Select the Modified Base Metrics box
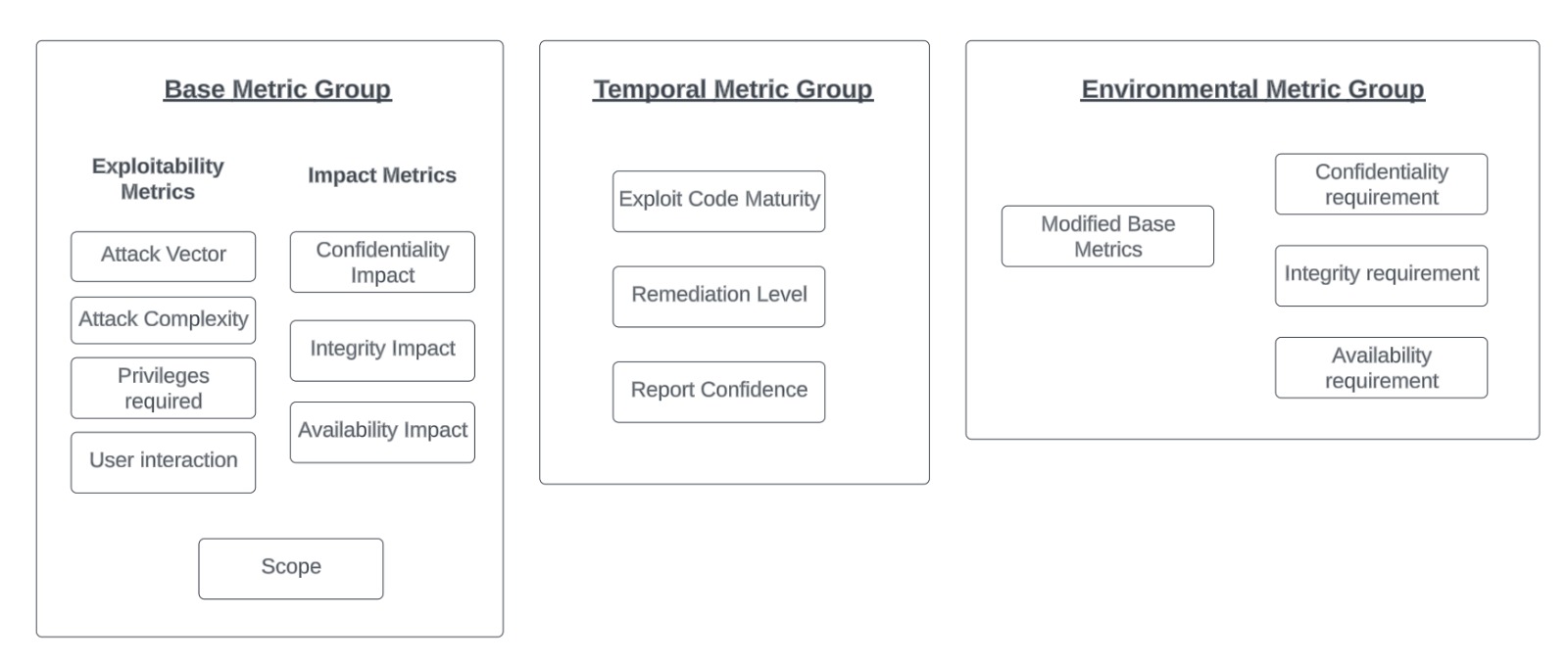Viewport: 1568px width, 665px height. (x=1107, y=236)
